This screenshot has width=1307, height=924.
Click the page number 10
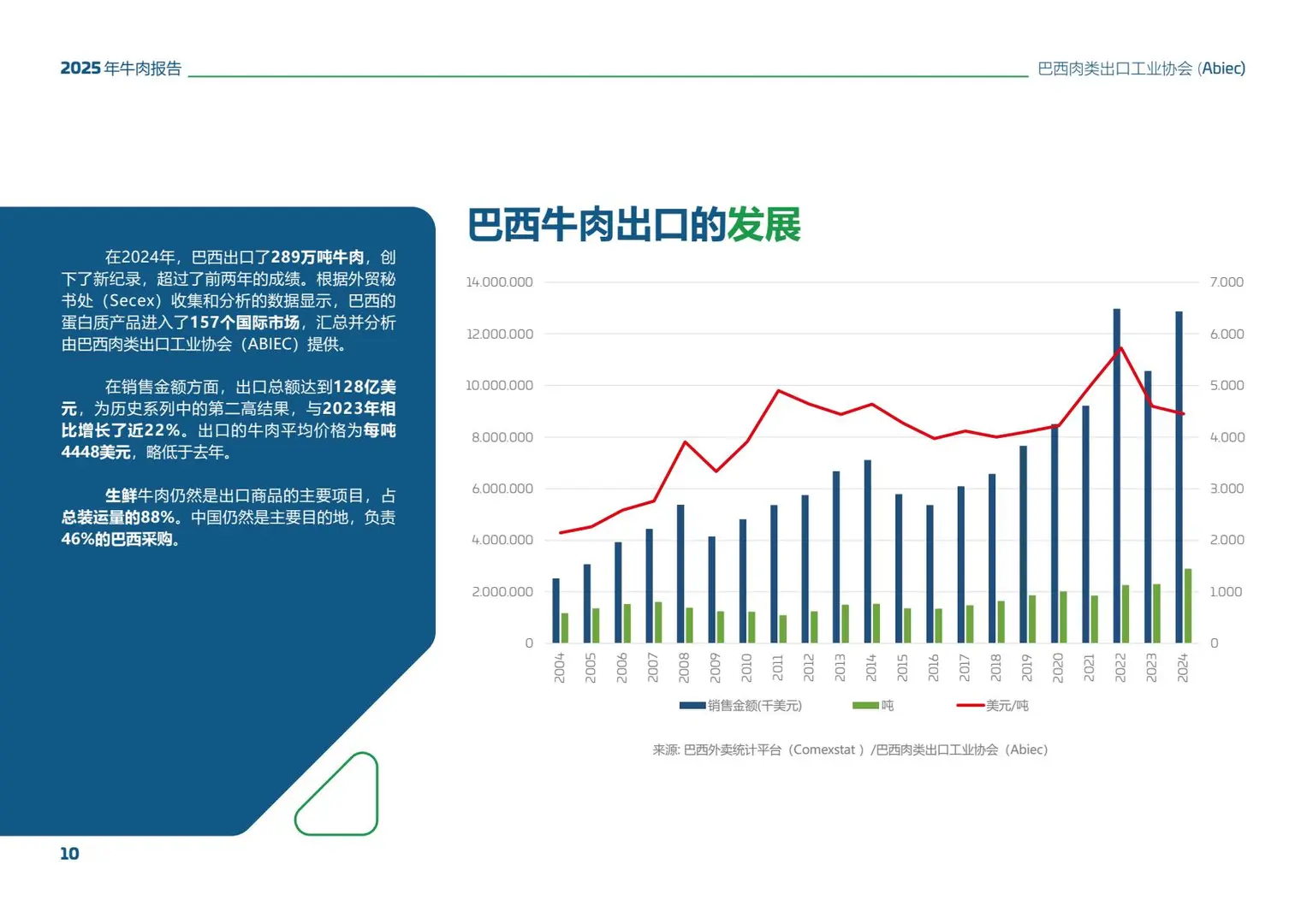69,853
